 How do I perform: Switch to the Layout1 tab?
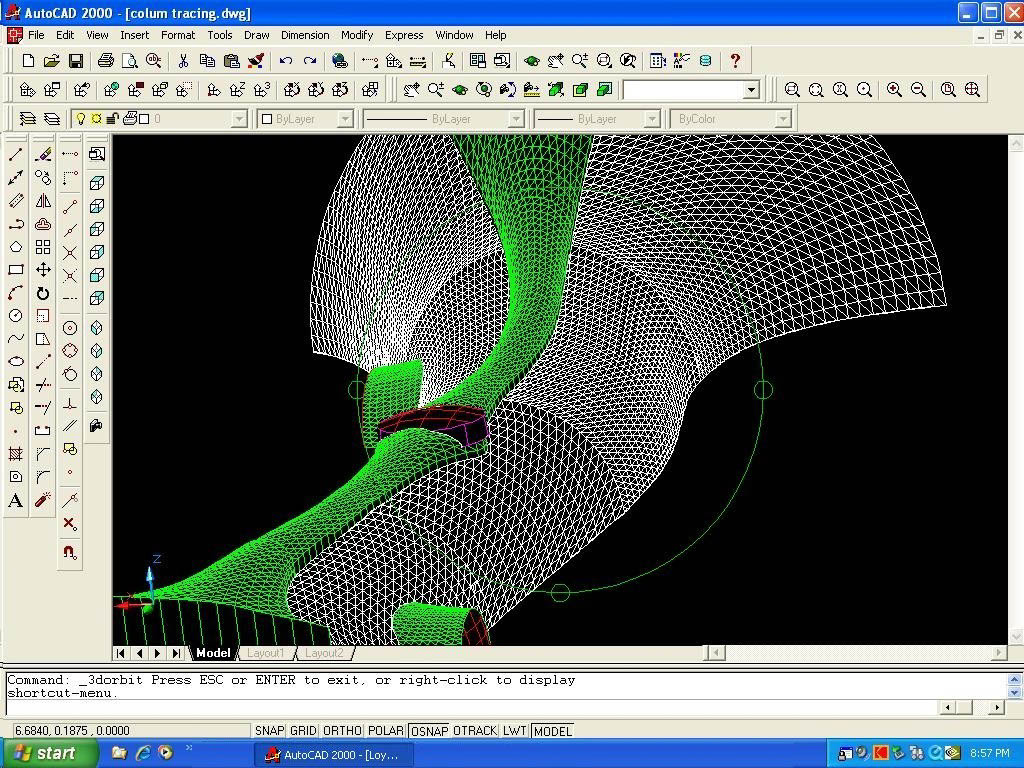(x=266, y=653)
